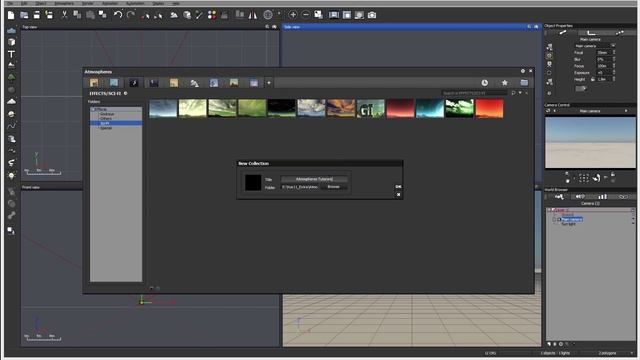Viewport: 640px width, 360px height.
Task: Click the Folder path field in New Collection
Action: (300, 187)
